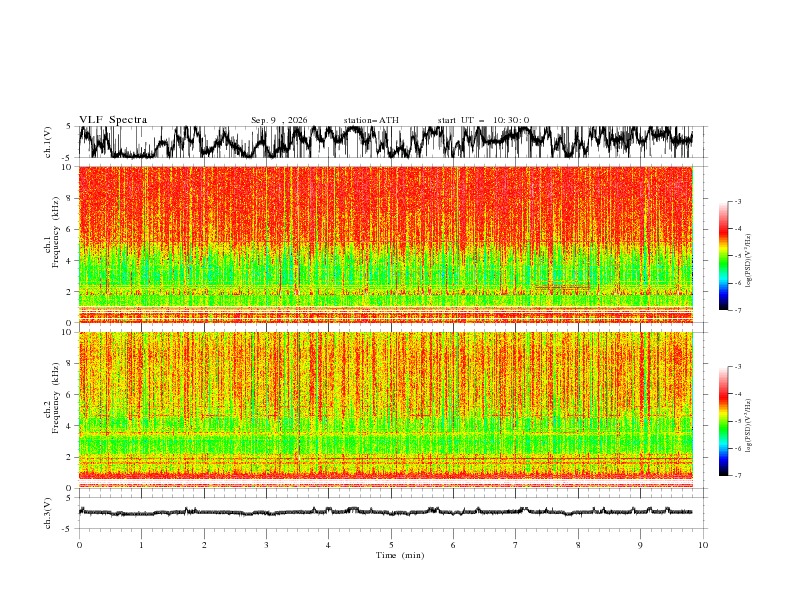Click the 10 minute tick on time axis

tap(703, 545)
